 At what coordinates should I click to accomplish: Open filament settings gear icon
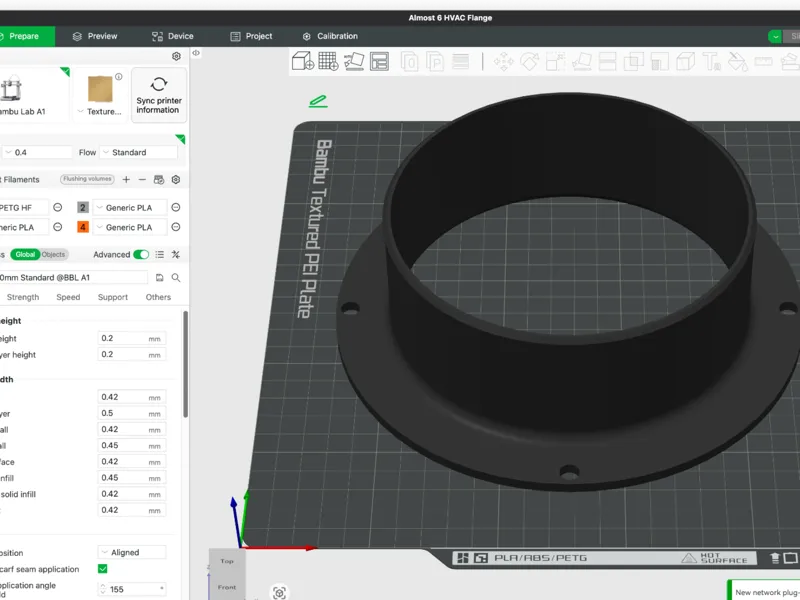(x=176, y=180)
